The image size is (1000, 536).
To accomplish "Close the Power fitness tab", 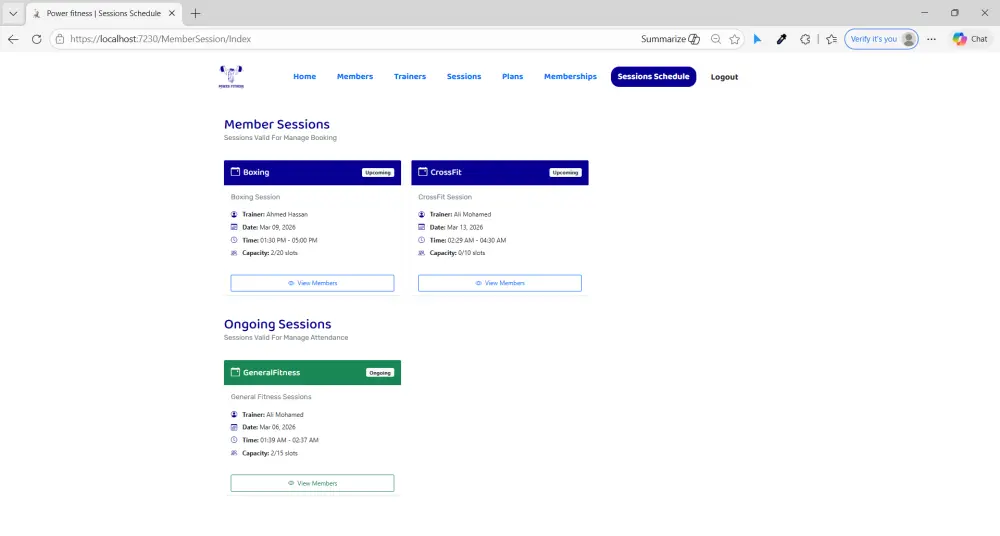I will (x=172, y=13).
